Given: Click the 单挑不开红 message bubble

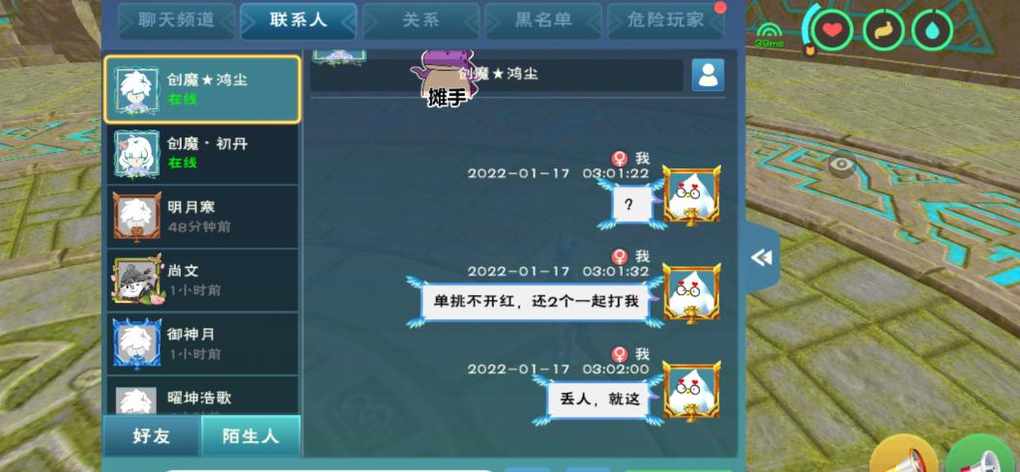Looking at the screenshot, I should [535, 302].
